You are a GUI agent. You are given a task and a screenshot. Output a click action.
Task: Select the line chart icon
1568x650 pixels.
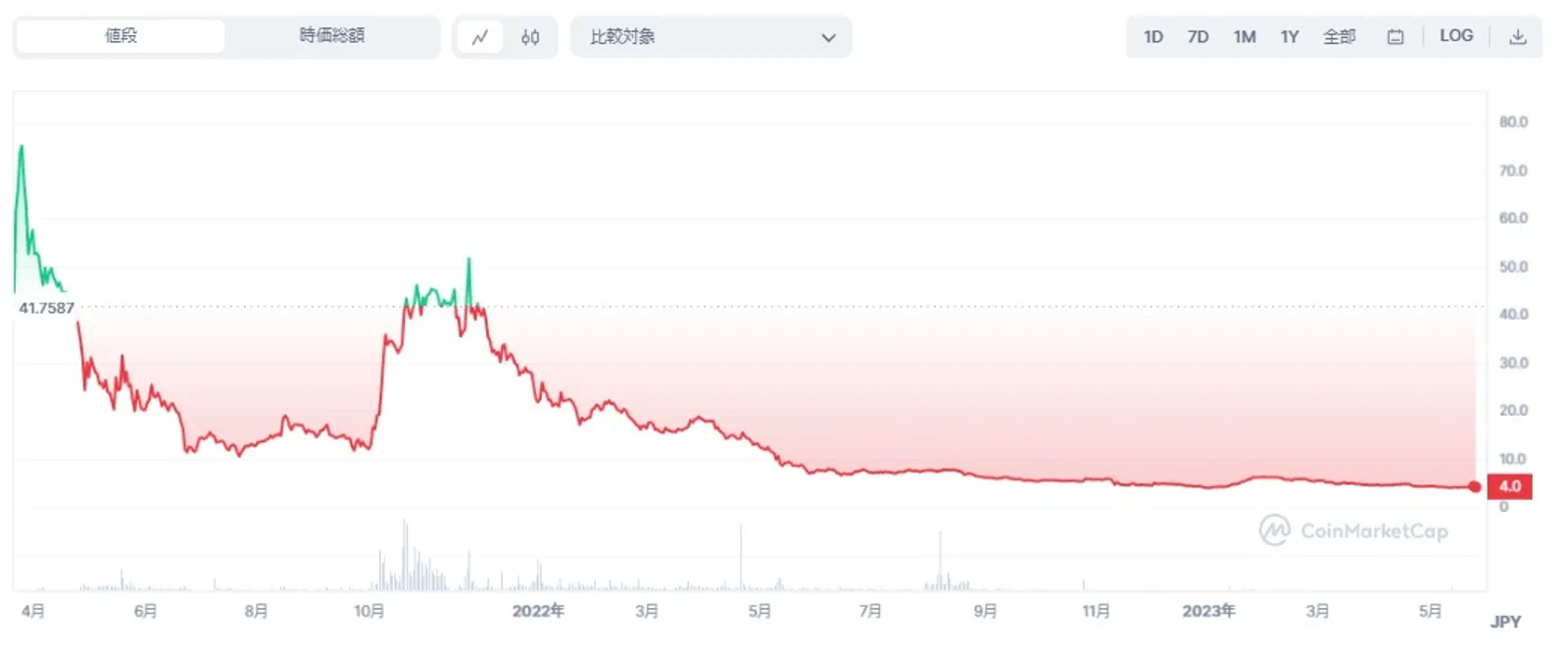pyautogui.click(x=480, y=37)
